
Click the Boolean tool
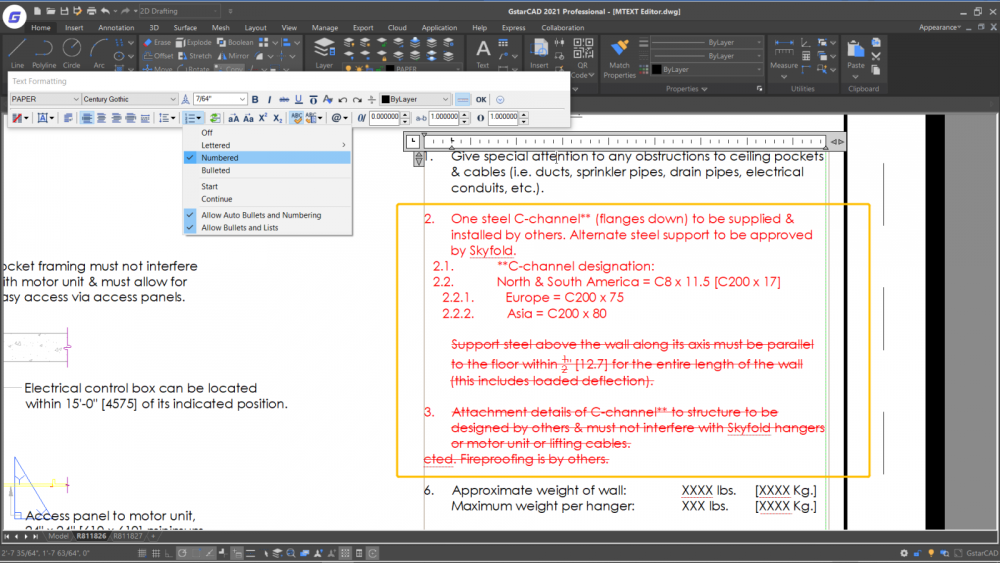pyautogui.click(x=235, y=43)
